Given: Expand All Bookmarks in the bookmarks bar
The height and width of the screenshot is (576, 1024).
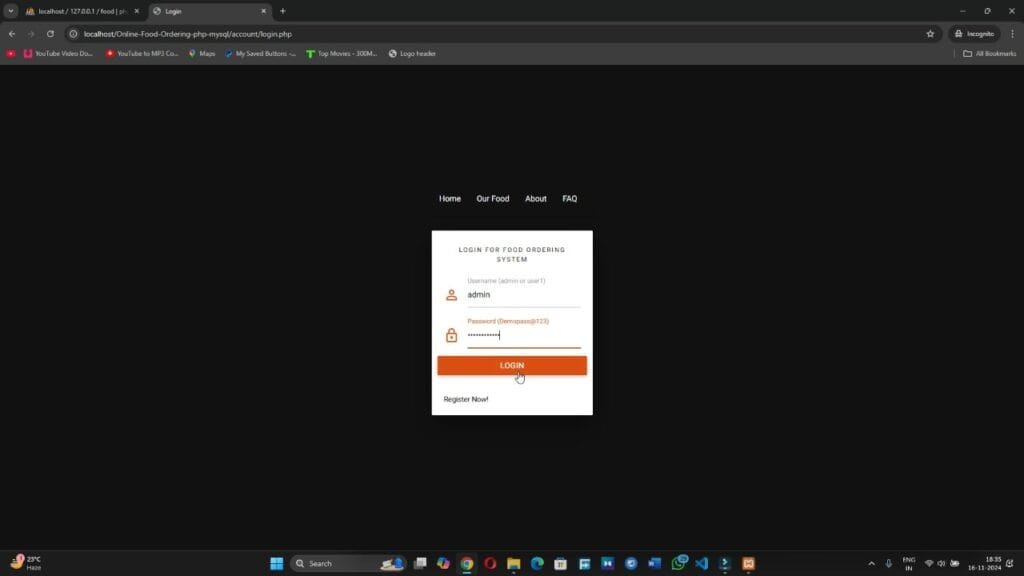Looking at the screenshot, I should coord(983,53).
